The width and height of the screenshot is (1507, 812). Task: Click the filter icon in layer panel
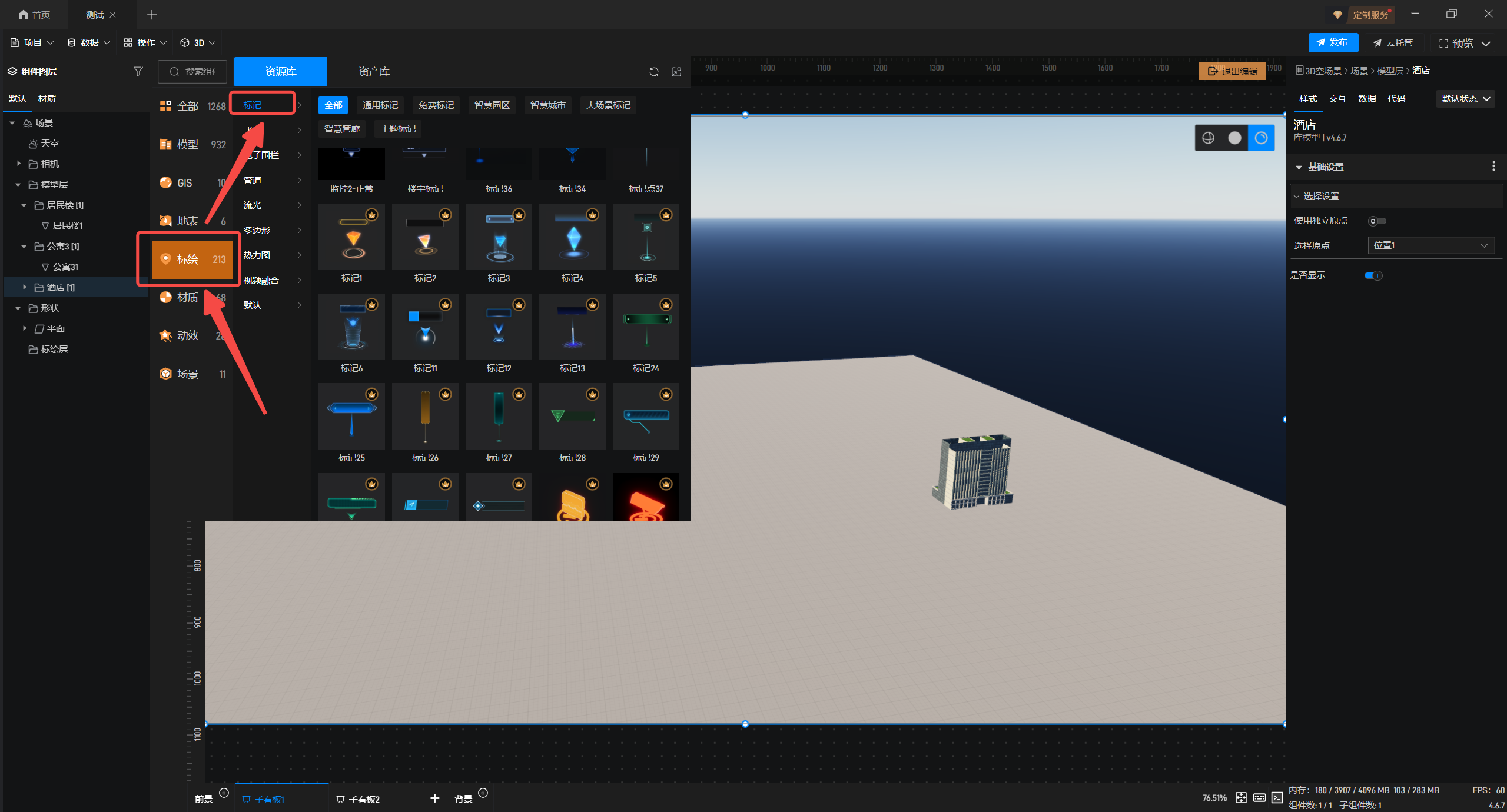(138, 71)
